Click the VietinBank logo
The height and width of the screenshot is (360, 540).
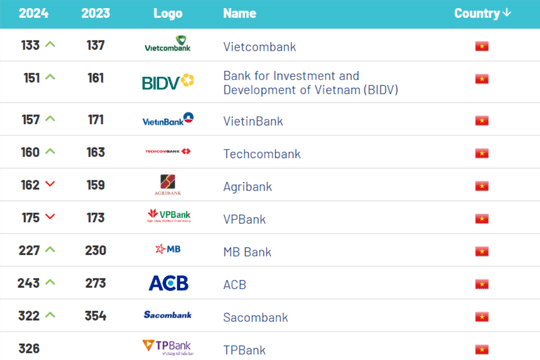click(168, 119)
